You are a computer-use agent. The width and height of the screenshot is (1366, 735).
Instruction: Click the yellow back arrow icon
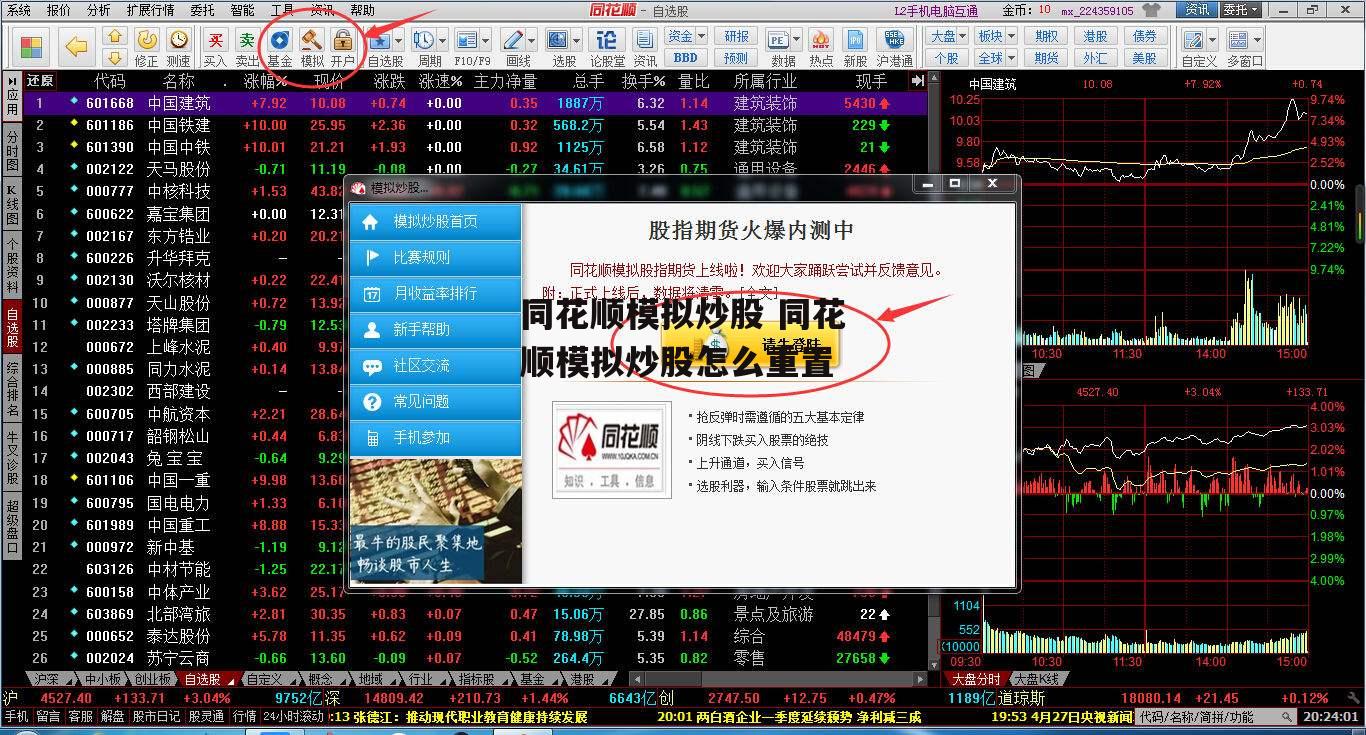tap(77, 46)
